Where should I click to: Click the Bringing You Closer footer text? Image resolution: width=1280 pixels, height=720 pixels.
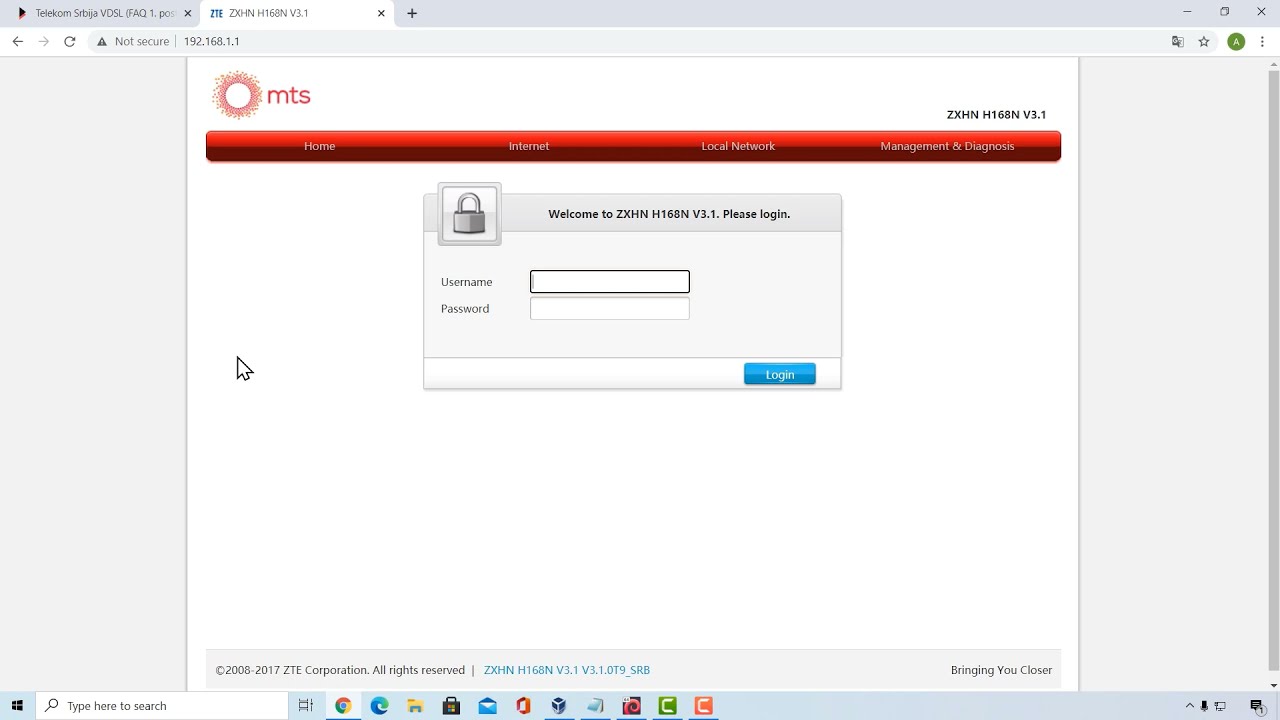[x=1001, y=670]
